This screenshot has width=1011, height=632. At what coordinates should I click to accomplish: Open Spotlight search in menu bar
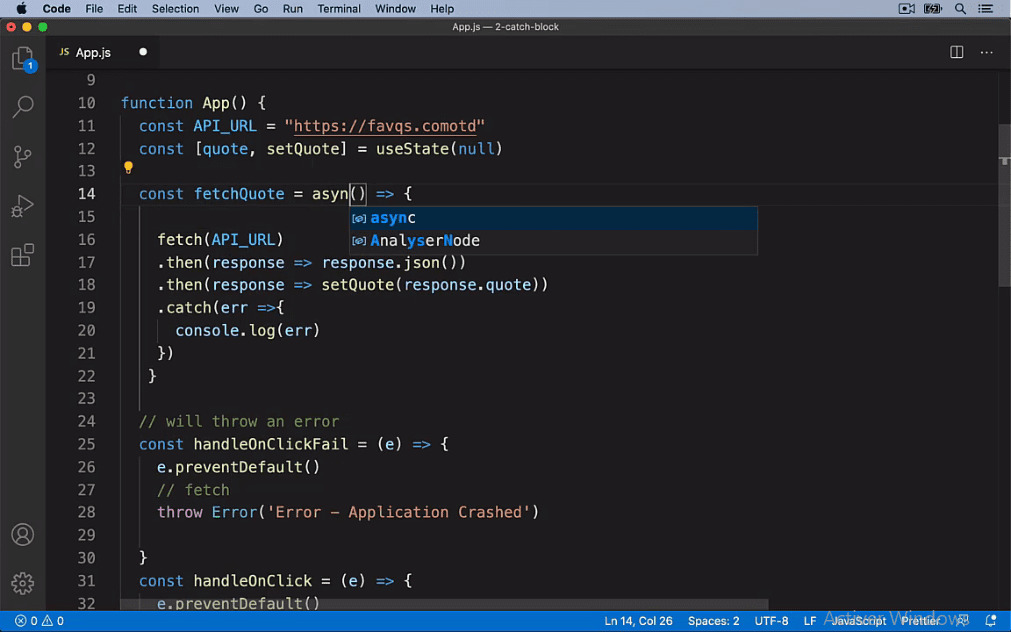point(960,8)
